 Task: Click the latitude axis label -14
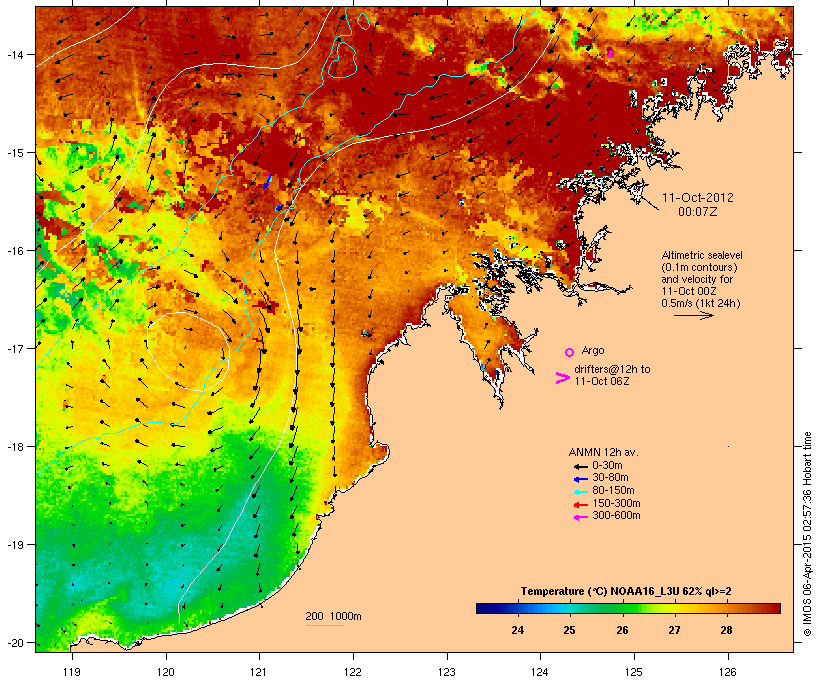coord(14,54)
